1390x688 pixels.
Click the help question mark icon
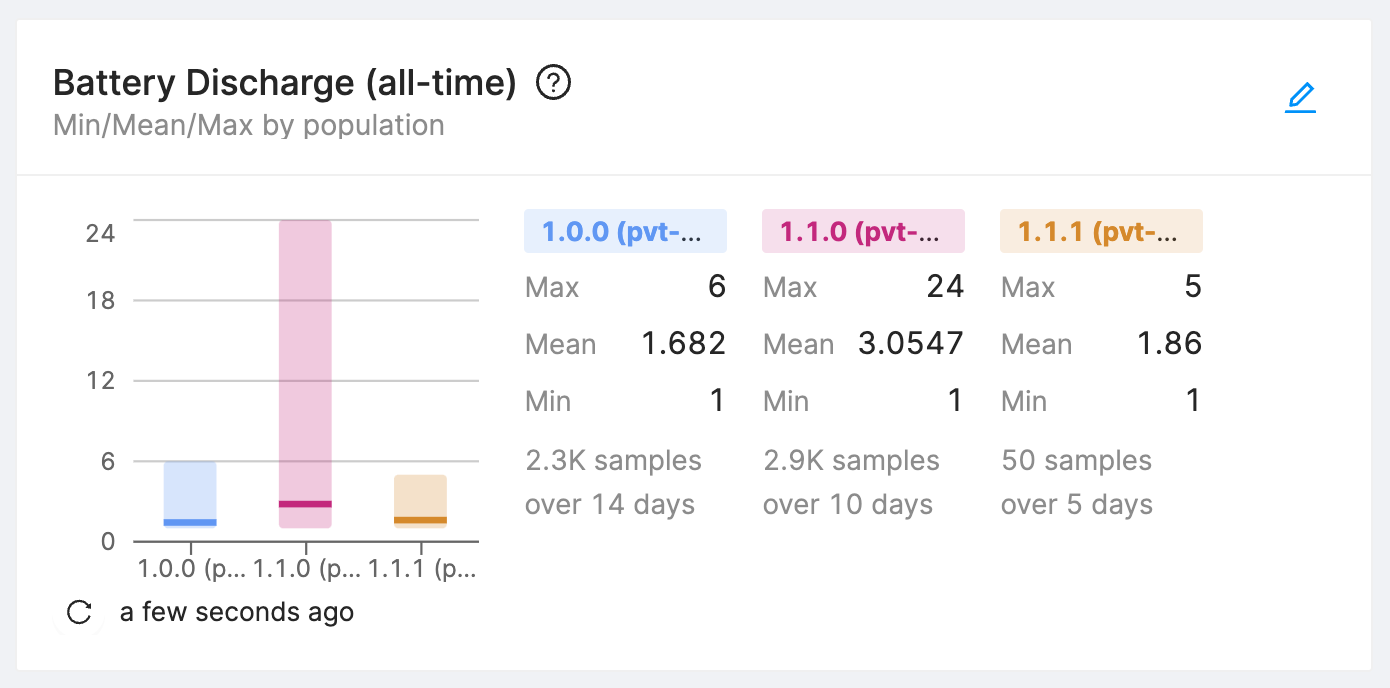click(x=553, y=83)
